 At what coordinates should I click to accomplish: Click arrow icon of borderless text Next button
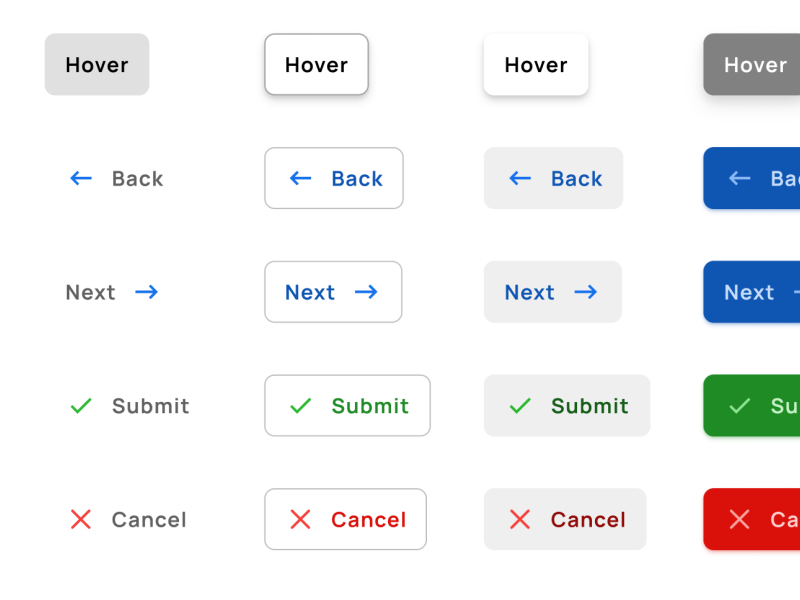pos(147,292)
